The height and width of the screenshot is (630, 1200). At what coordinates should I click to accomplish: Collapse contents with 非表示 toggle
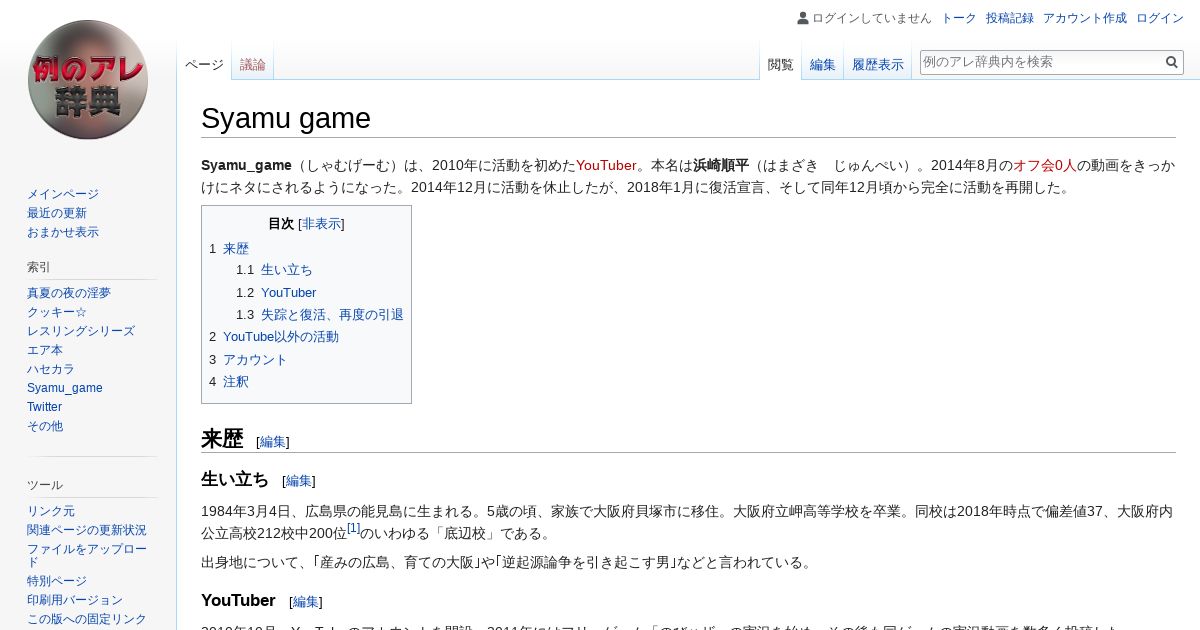point(321,224)
